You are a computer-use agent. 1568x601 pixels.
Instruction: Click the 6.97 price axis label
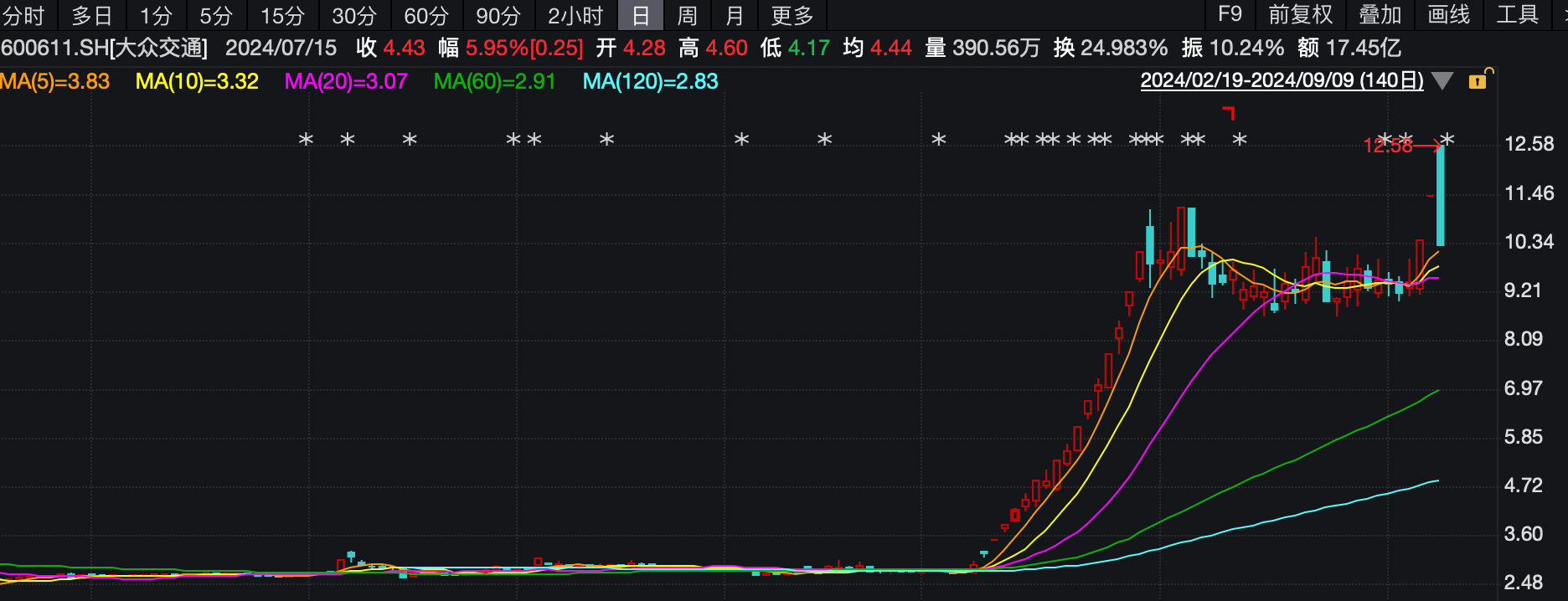coord(1523,388)
